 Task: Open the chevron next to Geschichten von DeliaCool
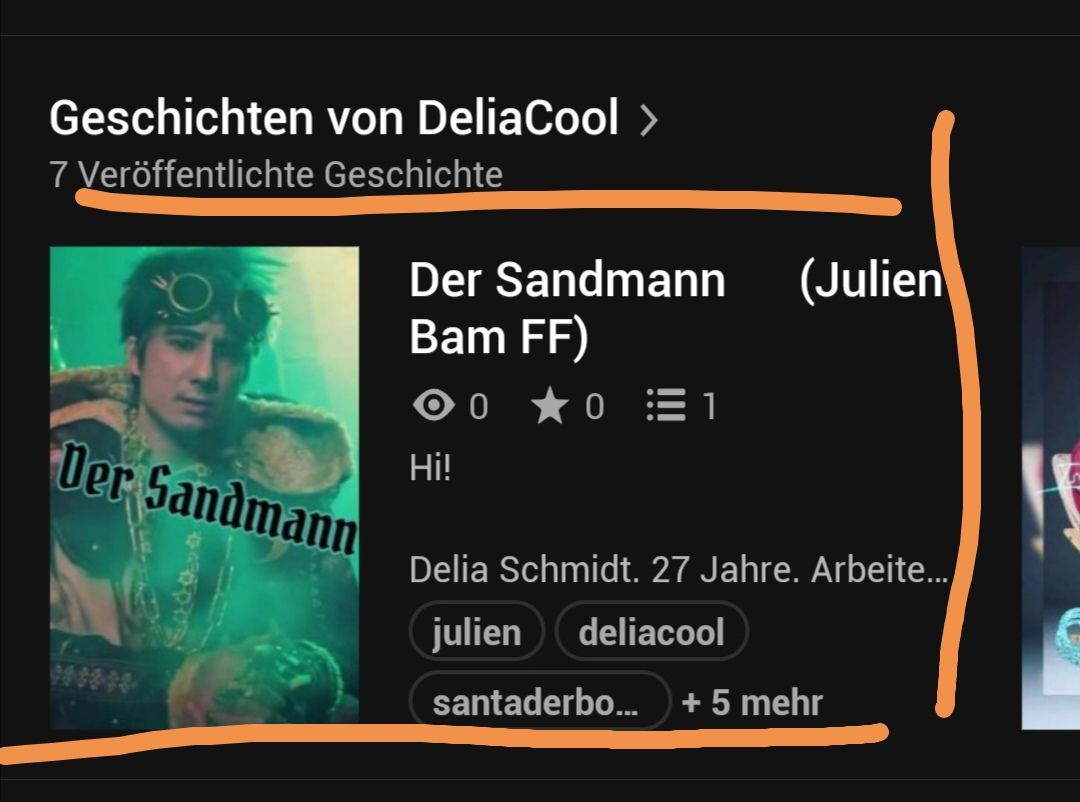click(648, 121)
